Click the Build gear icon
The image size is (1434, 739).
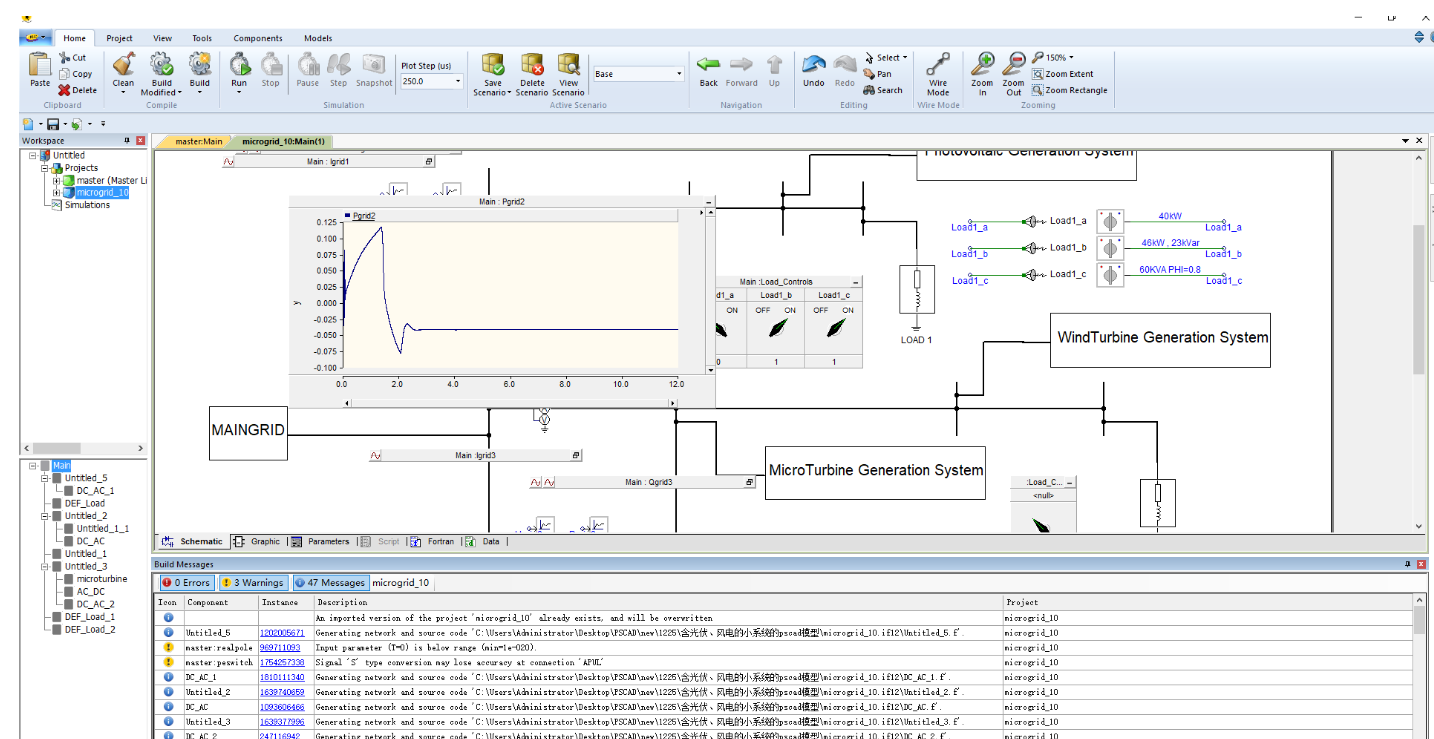pos(200,65)
